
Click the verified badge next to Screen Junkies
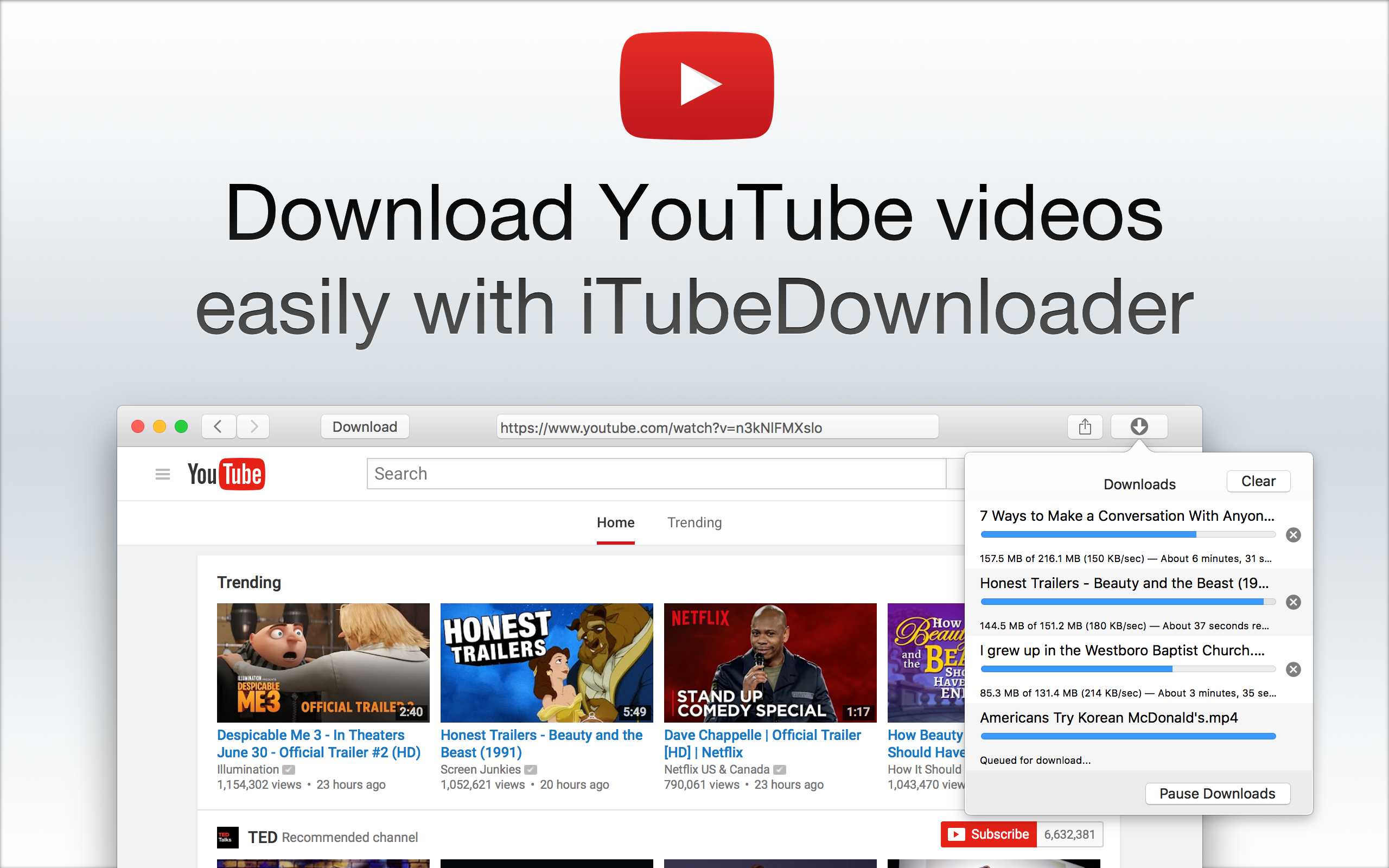tap(530, 769)
